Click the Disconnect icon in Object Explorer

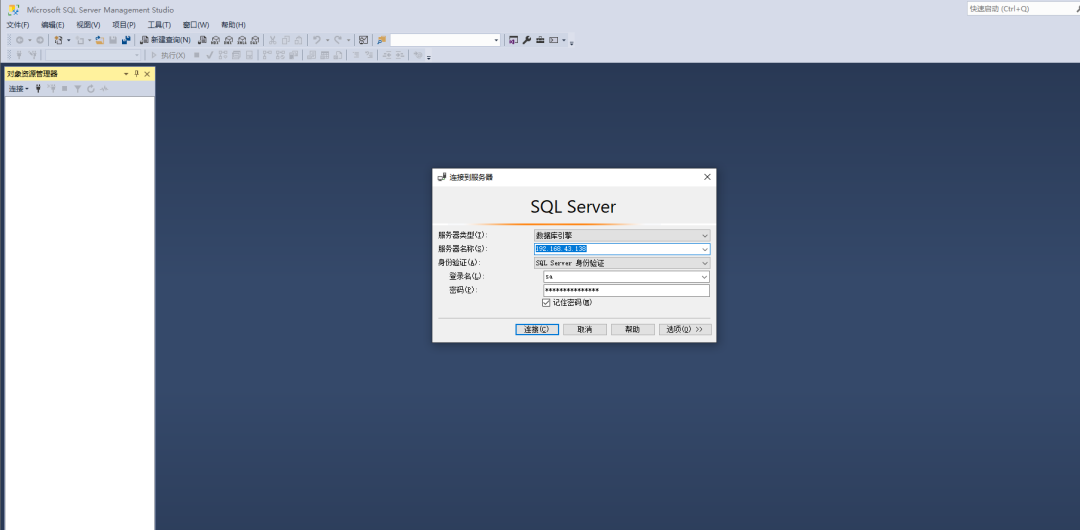52,88
